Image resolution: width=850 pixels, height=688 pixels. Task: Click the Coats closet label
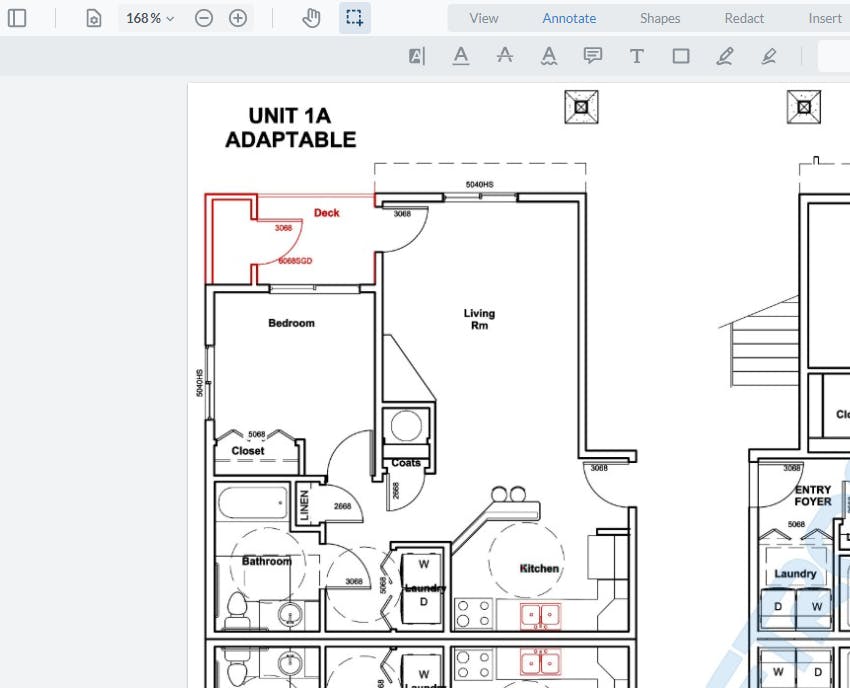406,462
